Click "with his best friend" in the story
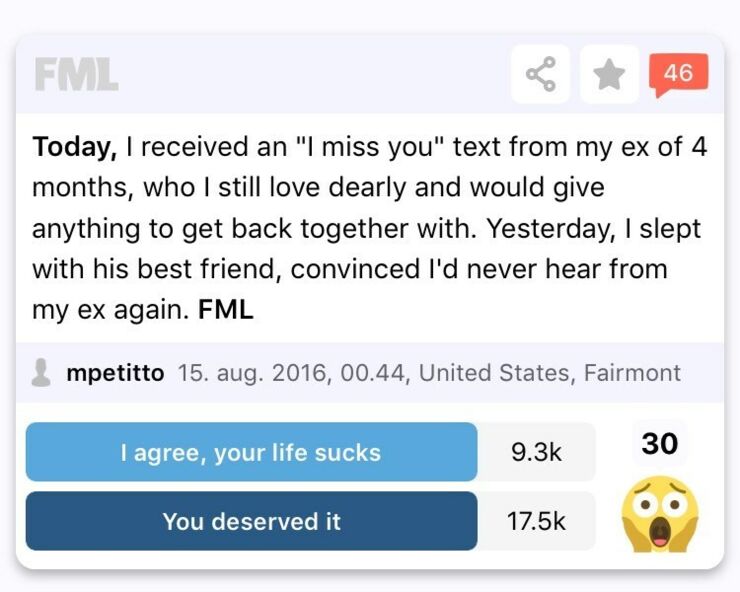The width and height of the screenshot is (740, 592). click(153, 269)
